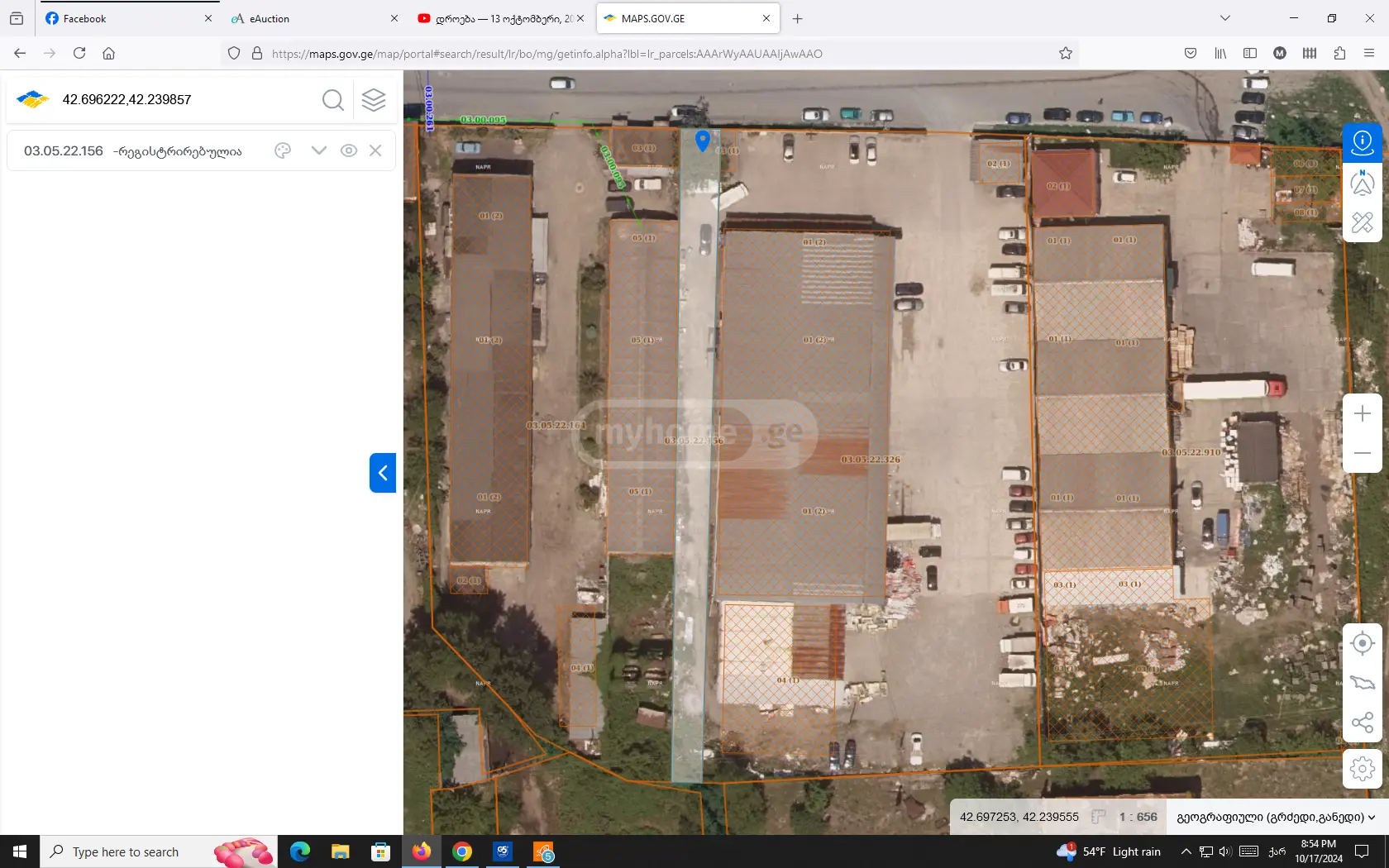Open the map layers panel
The height and width of the screenshot is (868, 1389).
[x=374, y=100]
